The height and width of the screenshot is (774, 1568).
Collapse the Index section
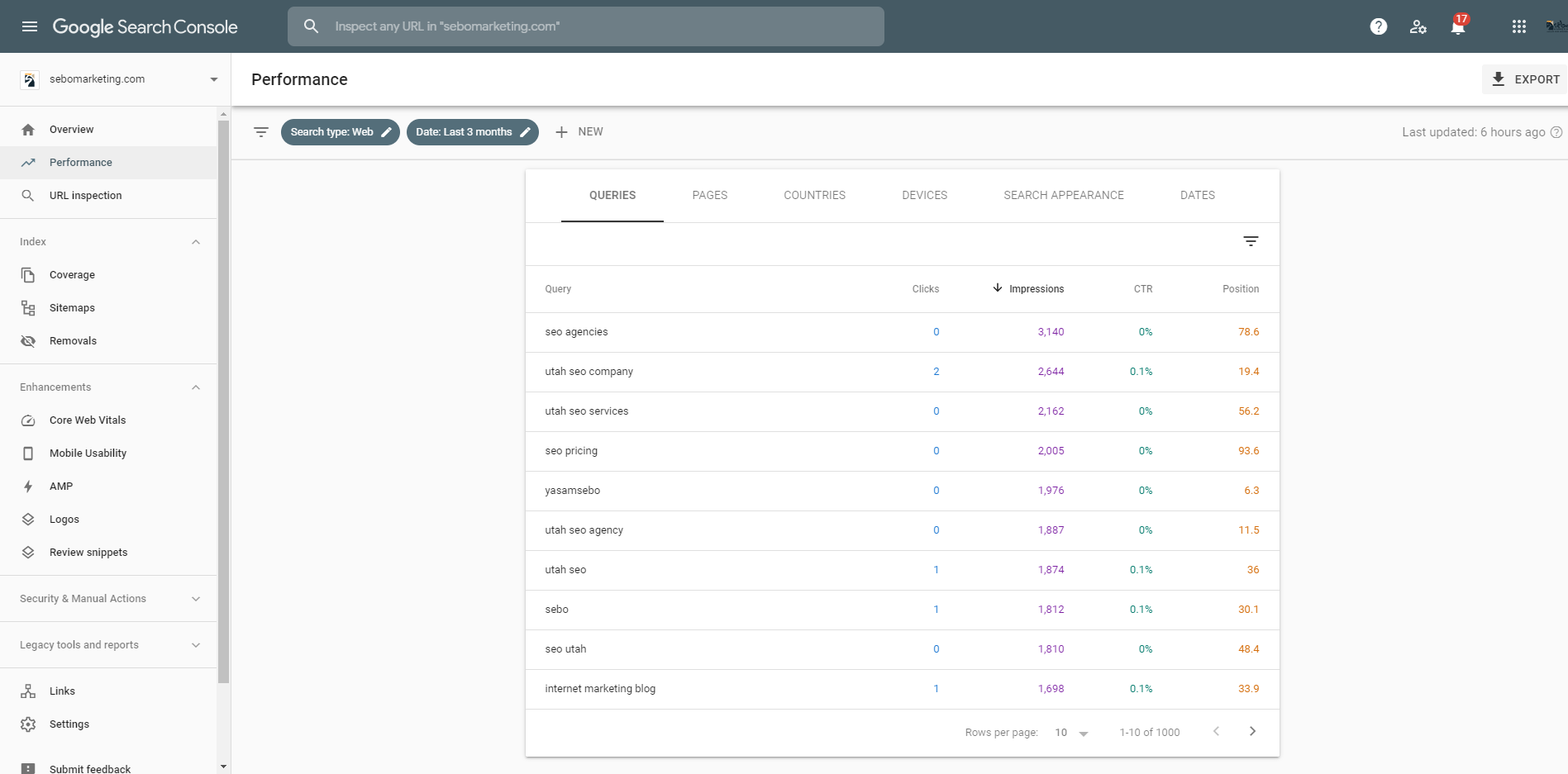click(x=196, y=242)
